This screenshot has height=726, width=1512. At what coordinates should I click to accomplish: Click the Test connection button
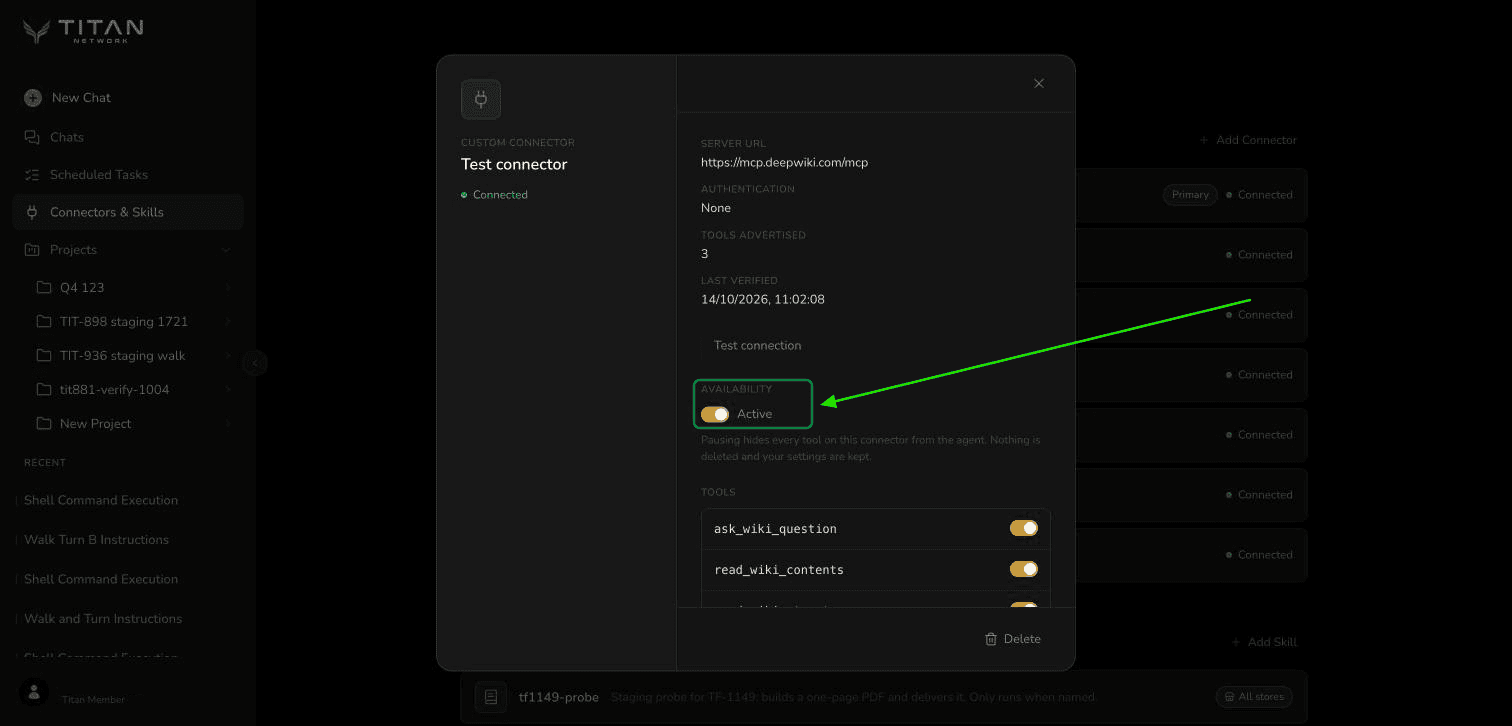pyautogui.click(x=758, y=345)
